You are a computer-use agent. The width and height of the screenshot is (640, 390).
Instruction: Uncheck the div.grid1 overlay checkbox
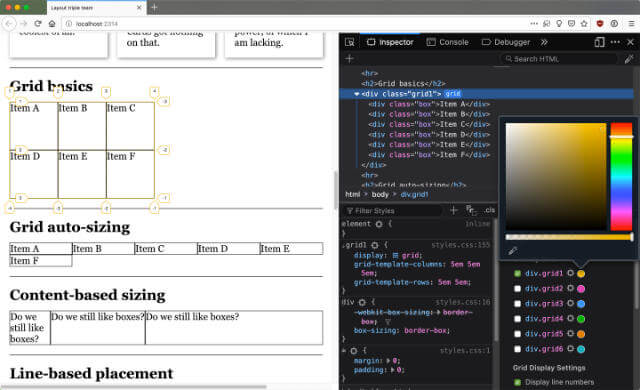(518, 273)
